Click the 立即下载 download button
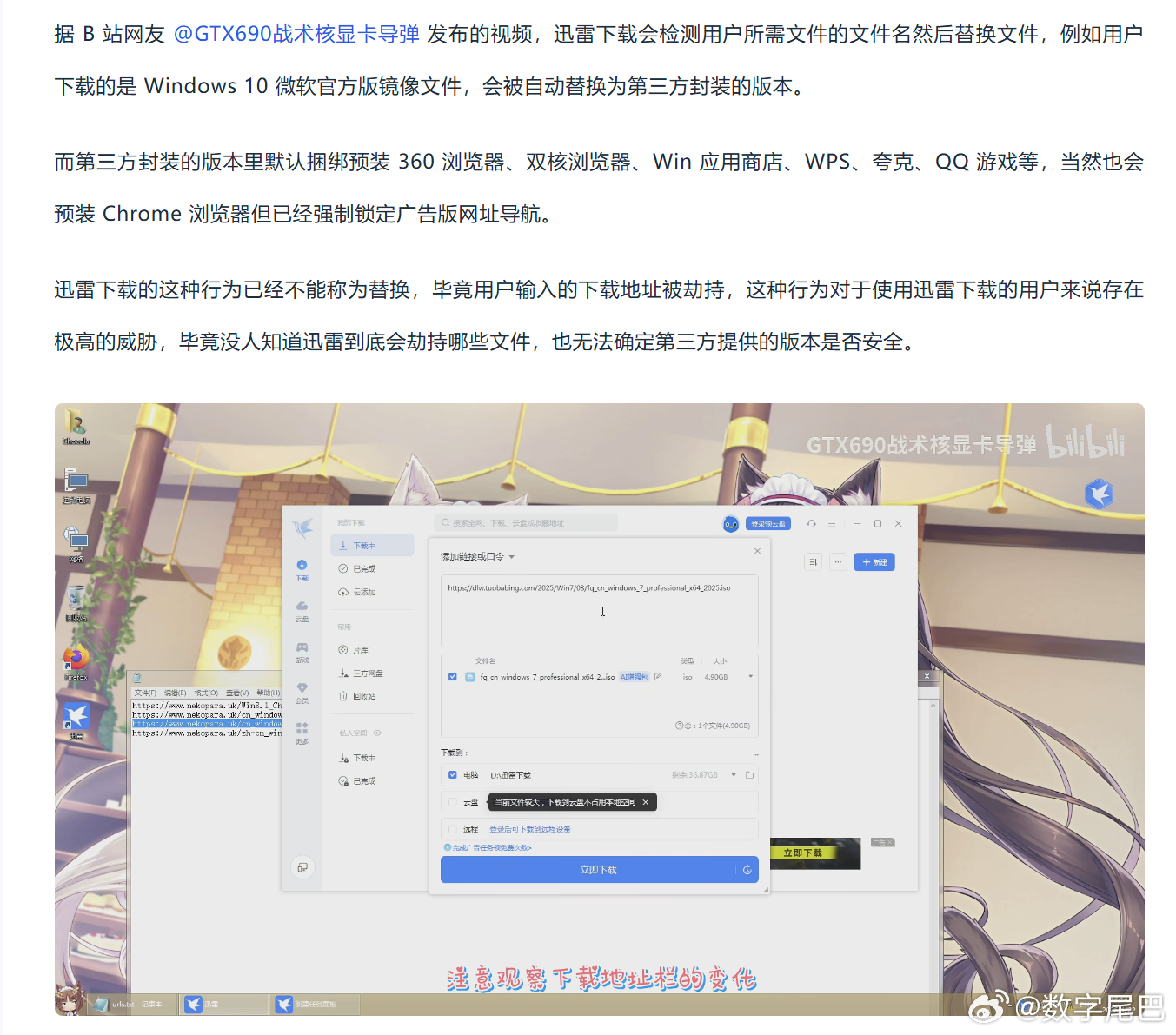The image size is (1176, 1035). pyautogui.click(x=599, y=869)
